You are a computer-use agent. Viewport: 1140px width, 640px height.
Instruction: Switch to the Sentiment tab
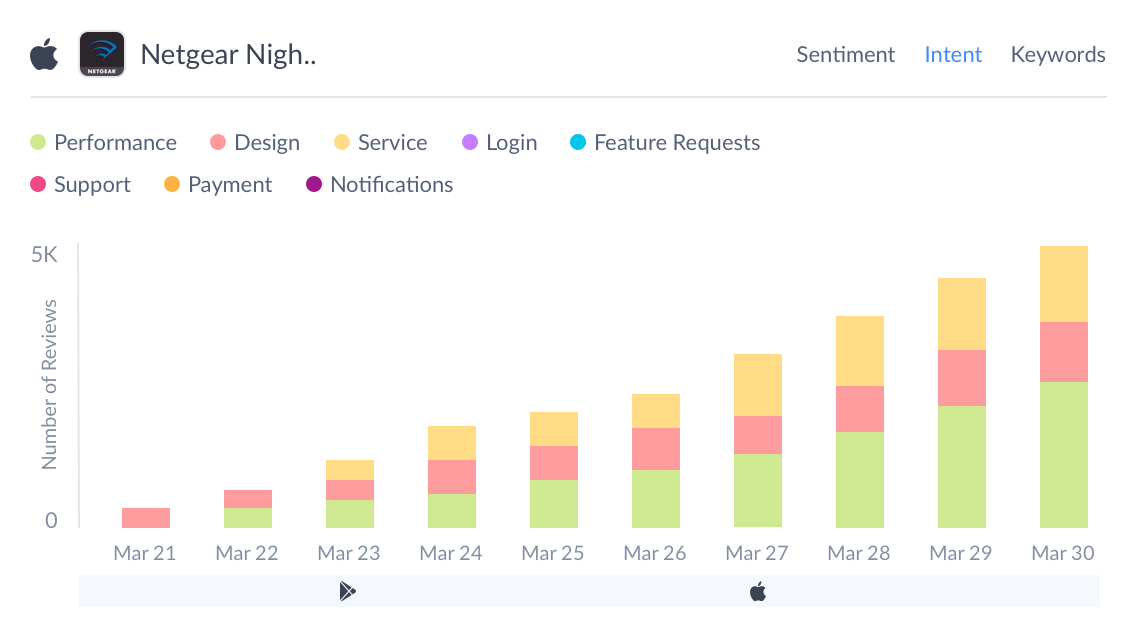tap(845, 55)
